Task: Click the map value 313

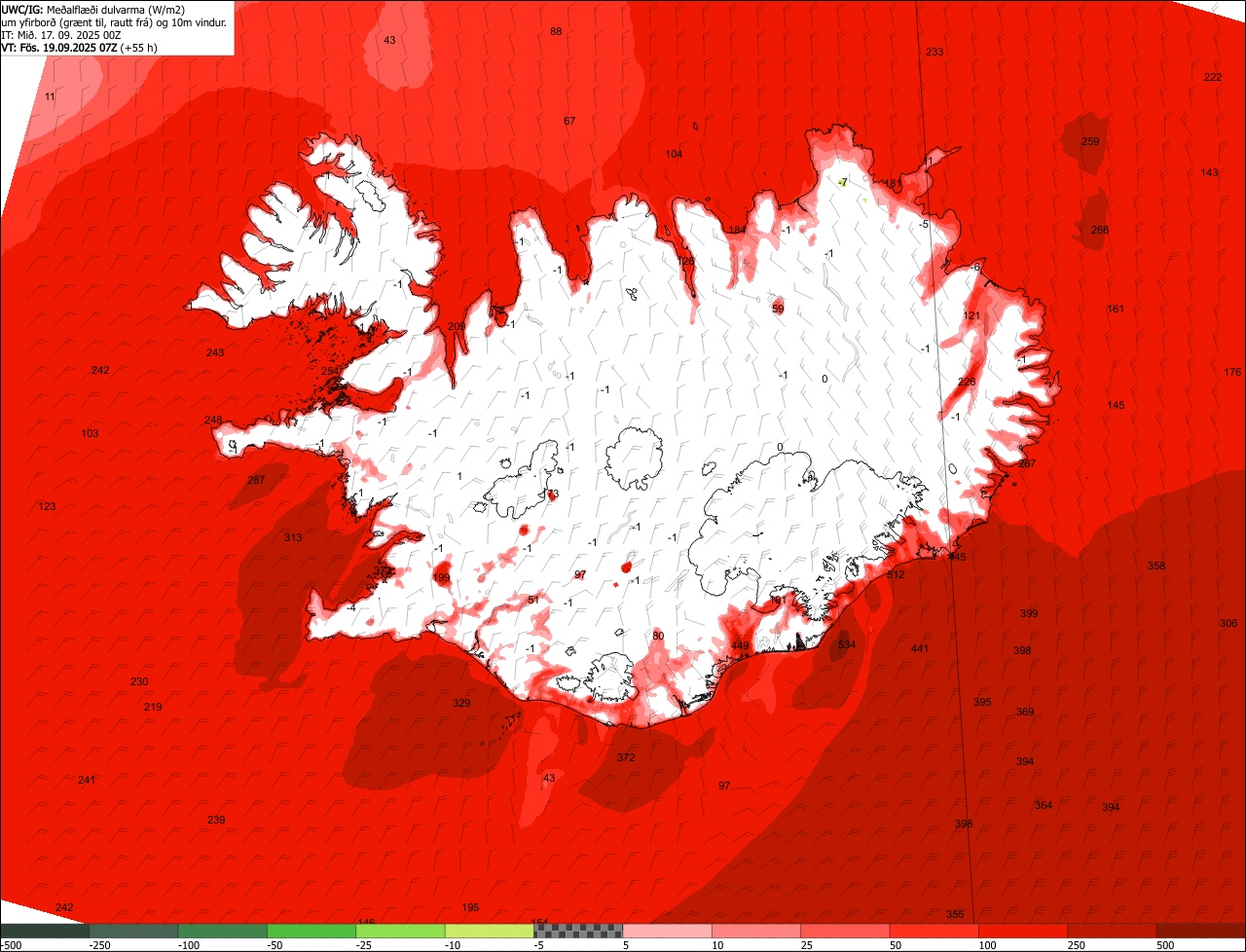Action: tap(293, 537)
